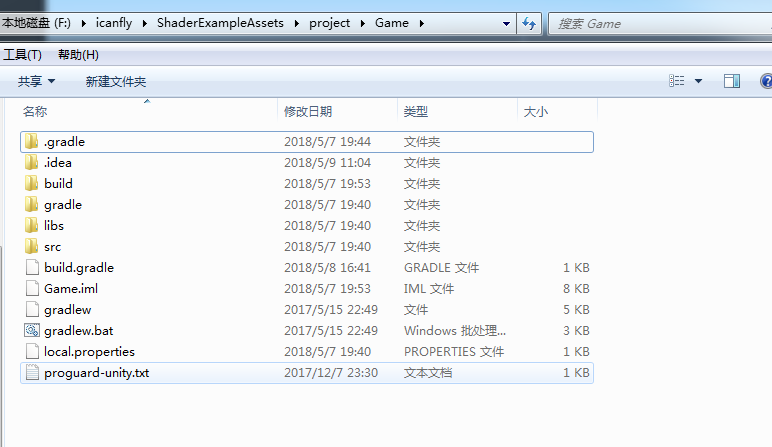
Task: Click the type IML 文件
Action: tap(429, 288)
